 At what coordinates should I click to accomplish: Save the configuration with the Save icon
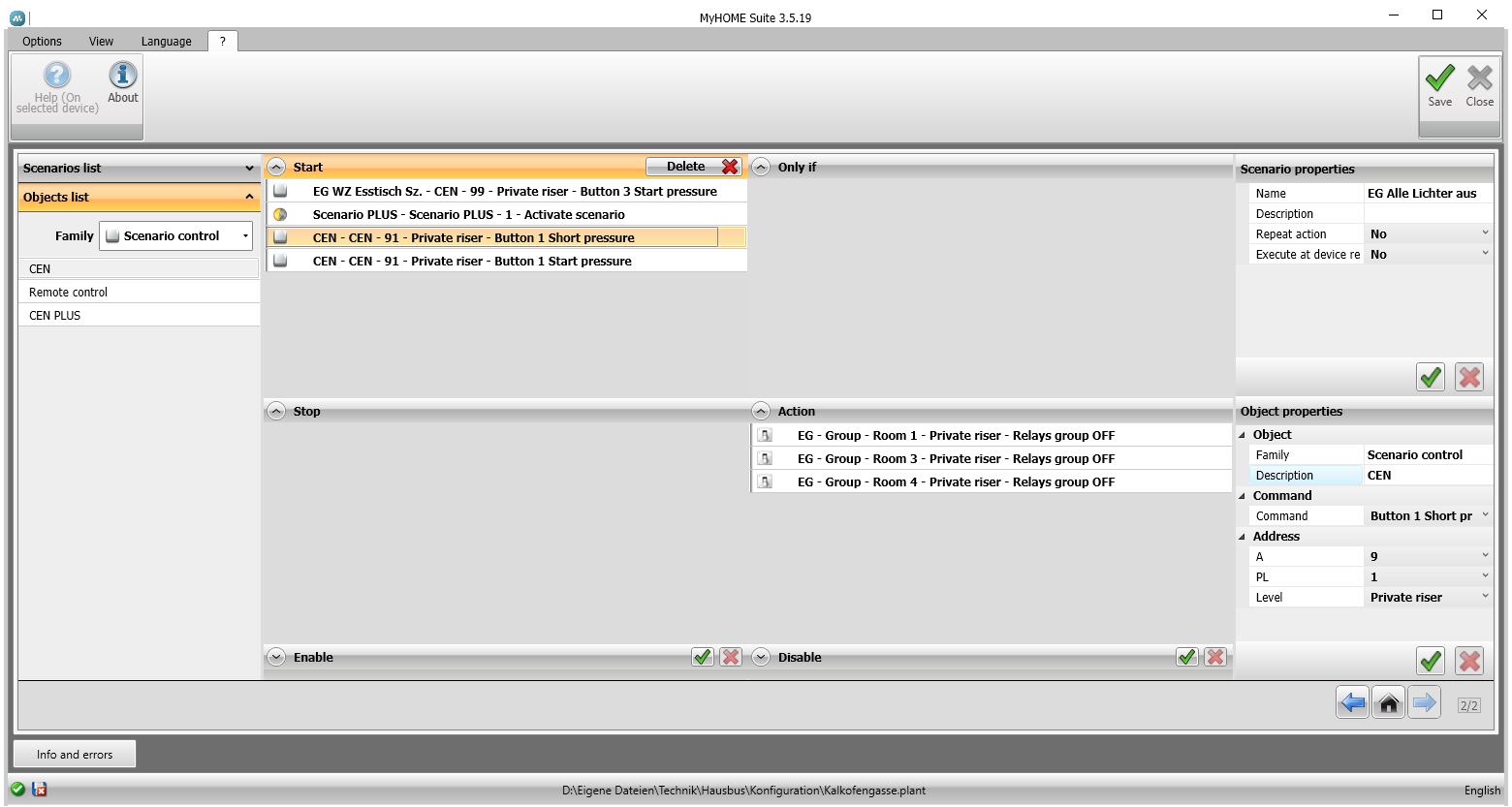(x=1440, y=78)
